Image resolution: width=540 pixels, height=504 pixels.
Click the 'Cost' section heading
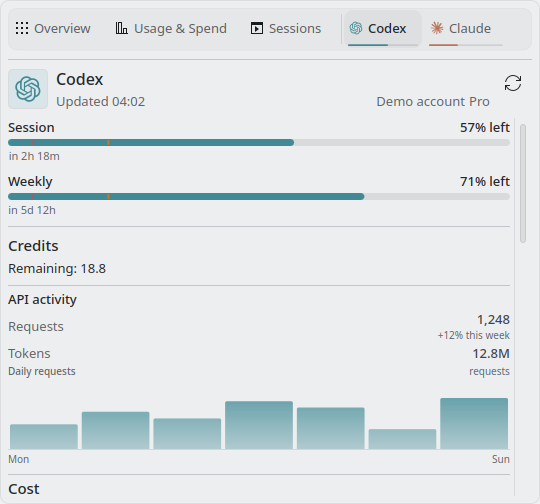click(x=24, y=489)
